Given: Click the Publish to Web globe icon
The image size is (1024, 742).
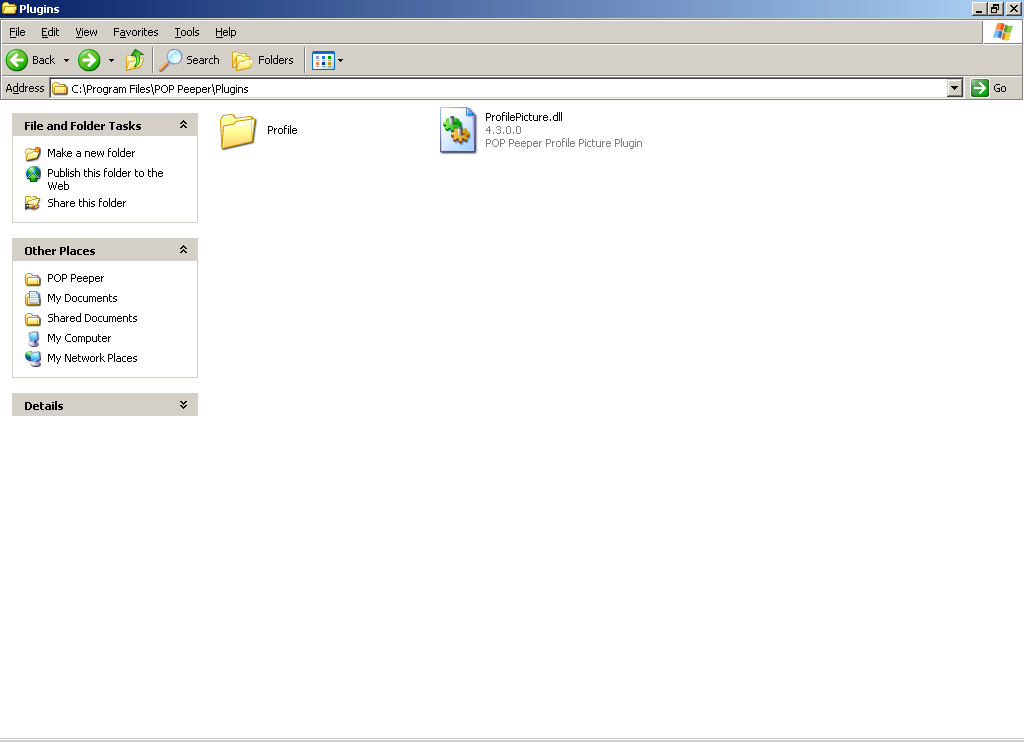Looking at the screenshot, I should 33,174.
